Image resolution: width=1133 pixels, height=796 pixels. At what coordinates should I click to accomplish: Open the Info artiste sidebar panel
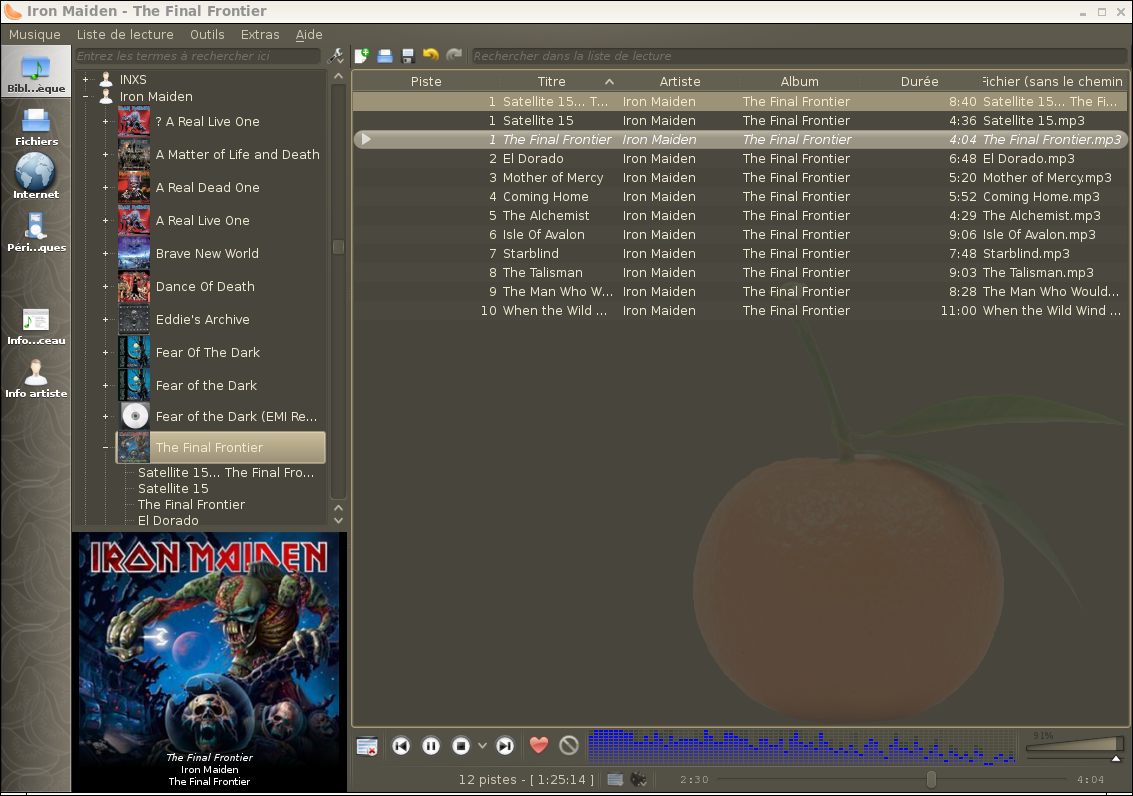[x=36, y=380]
